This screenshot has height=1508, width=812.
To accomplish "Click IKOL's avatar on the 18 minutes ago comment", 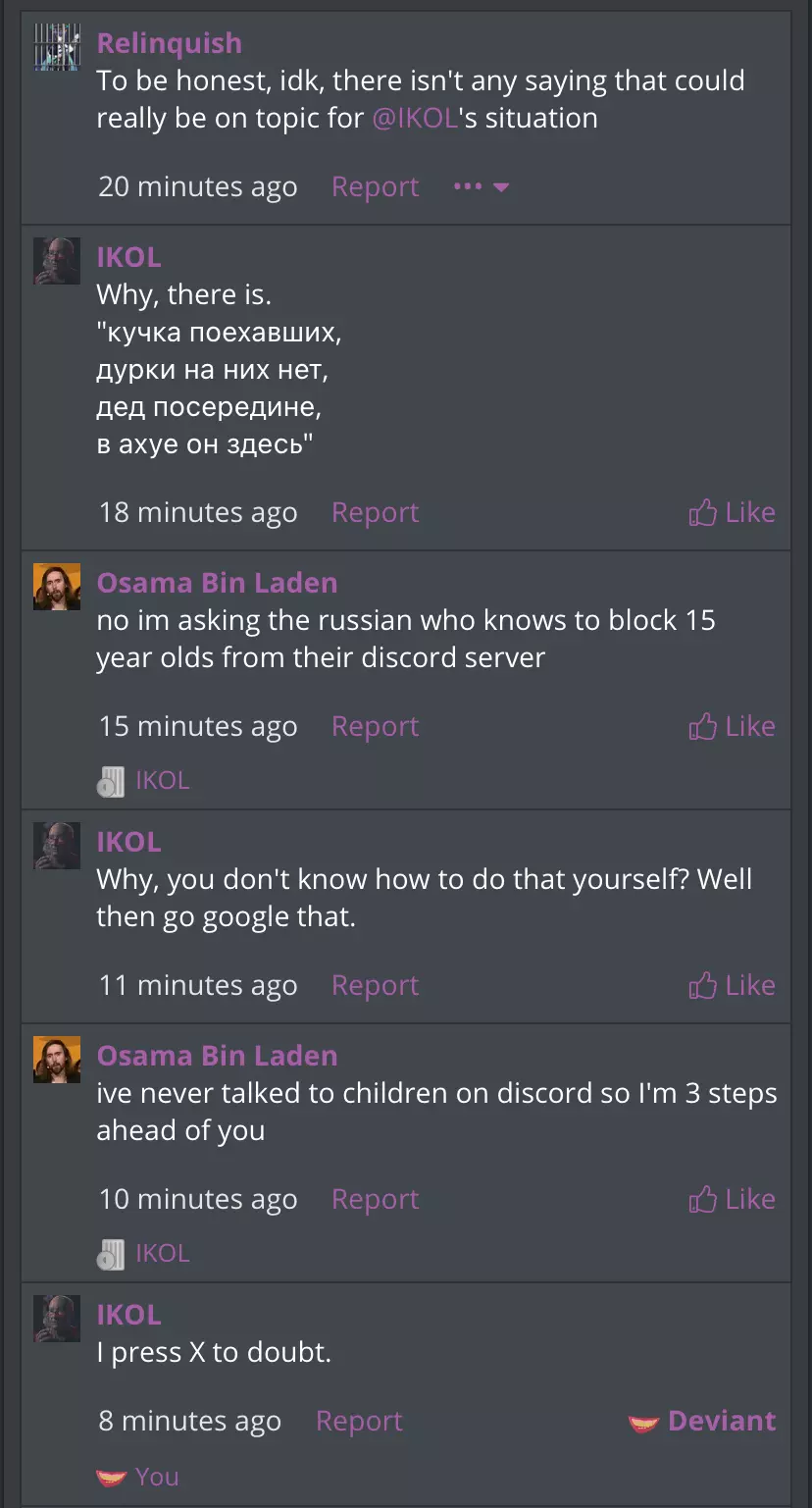I will (57, 260).
